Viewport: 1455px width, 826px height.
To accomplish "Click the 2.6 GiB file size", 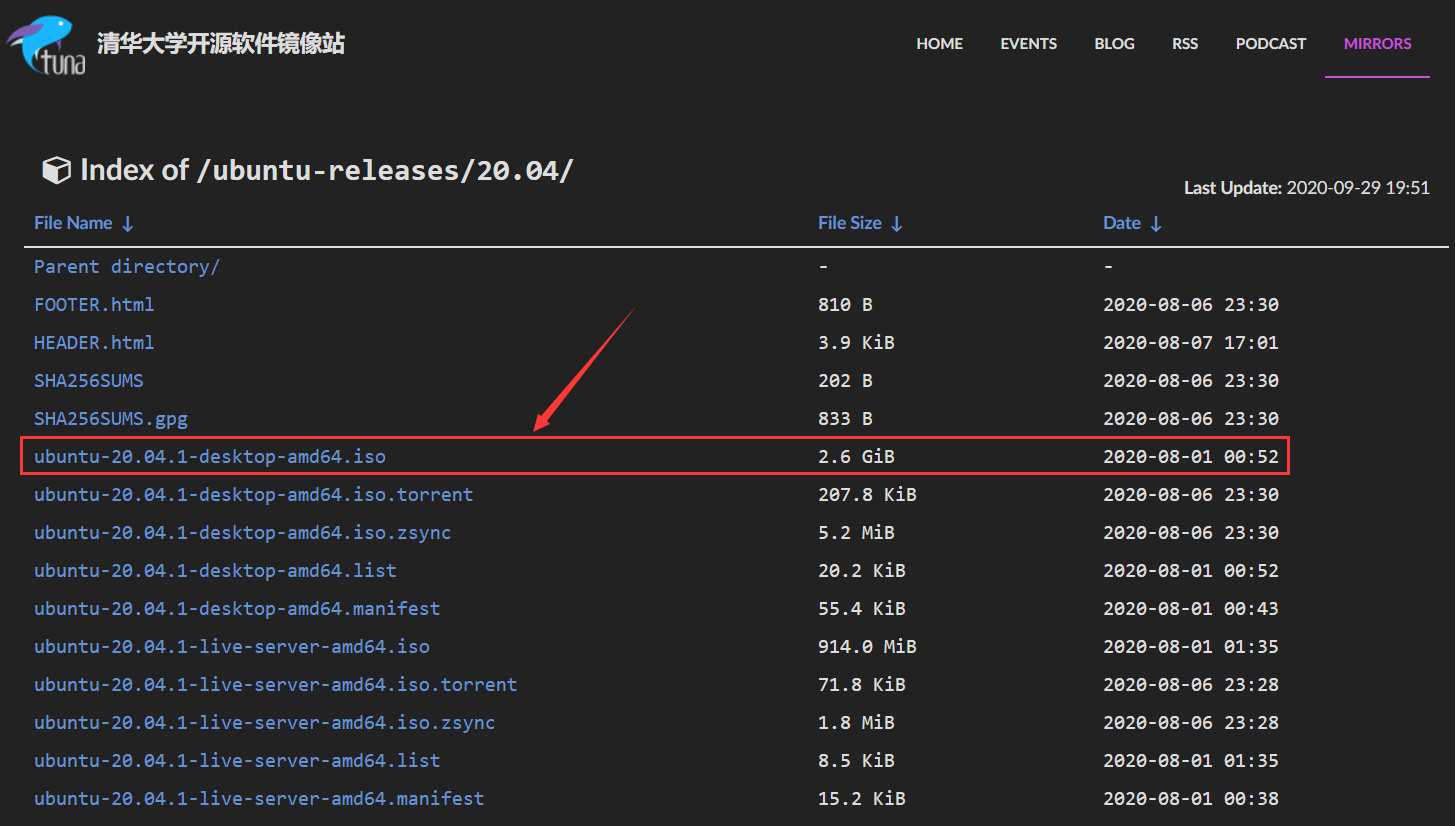I will coord(856,457).
